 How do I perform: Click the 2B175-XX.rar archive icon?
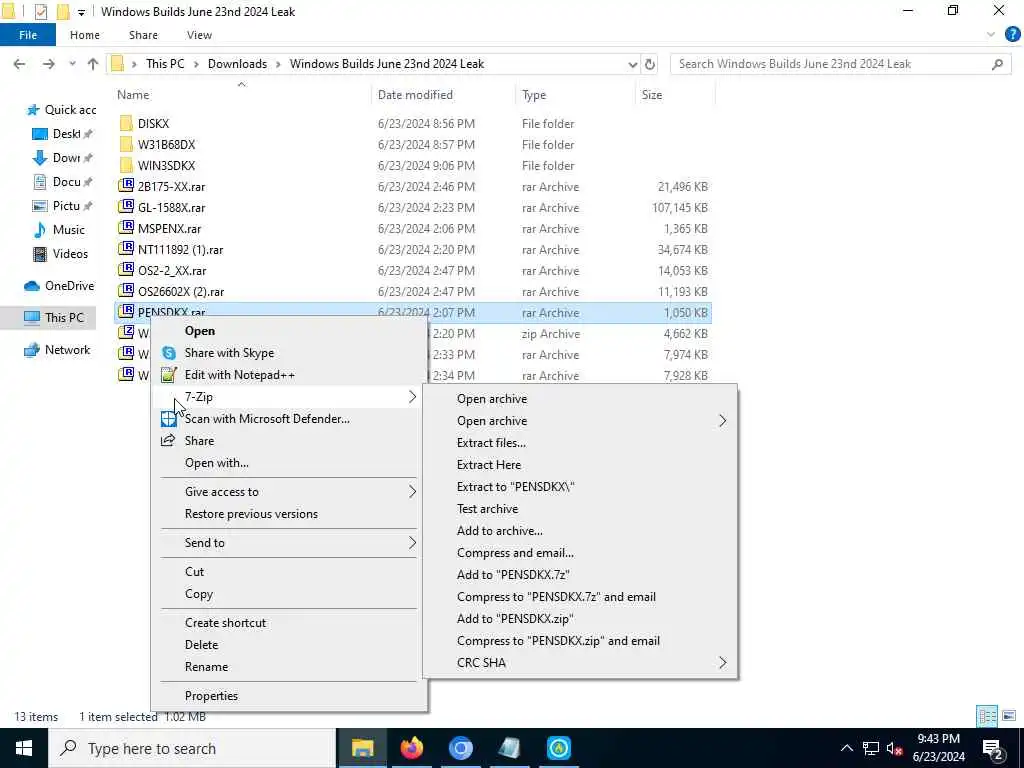coord(126,186)
